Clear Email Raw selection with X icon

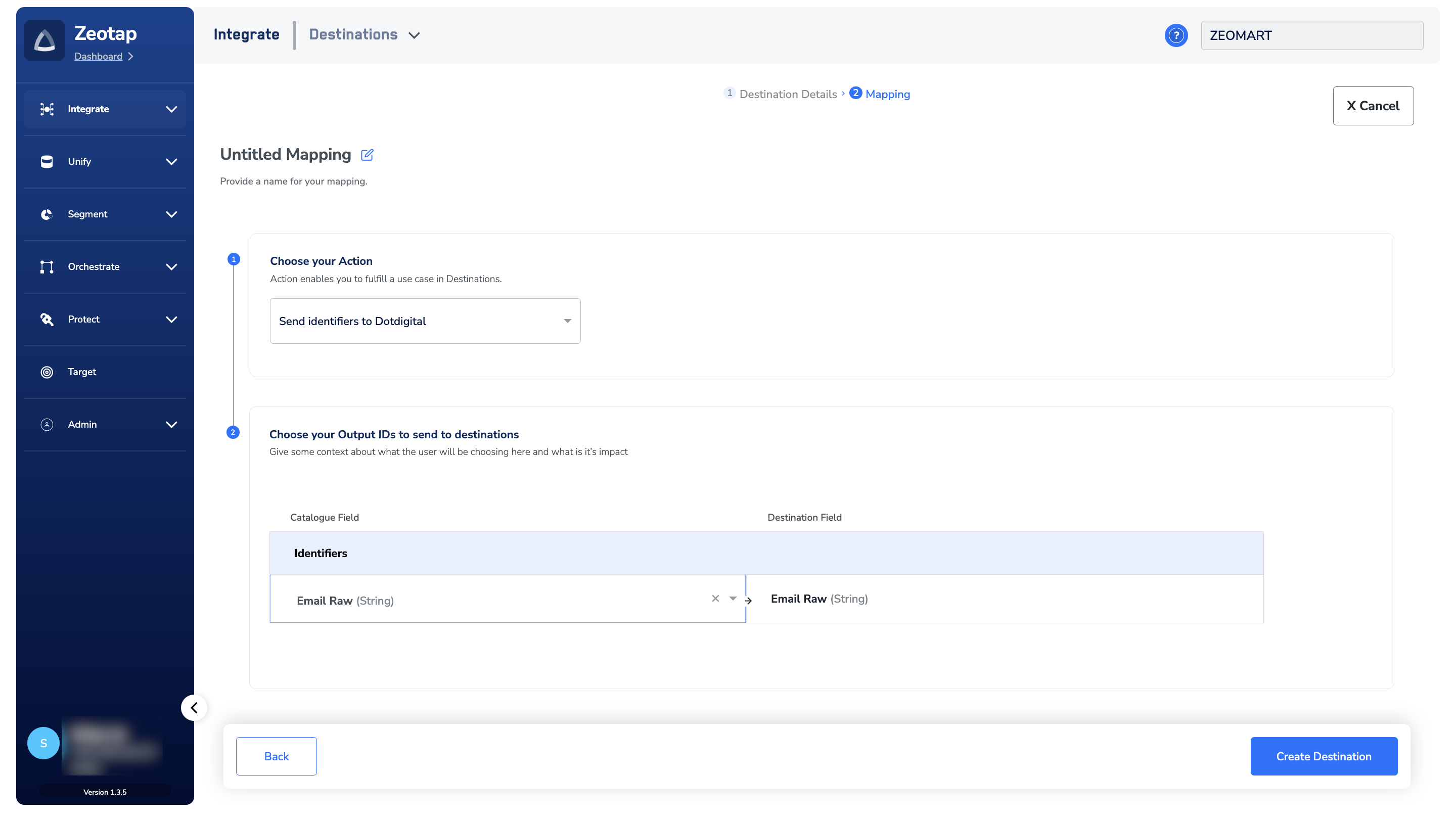click(715, 599)
